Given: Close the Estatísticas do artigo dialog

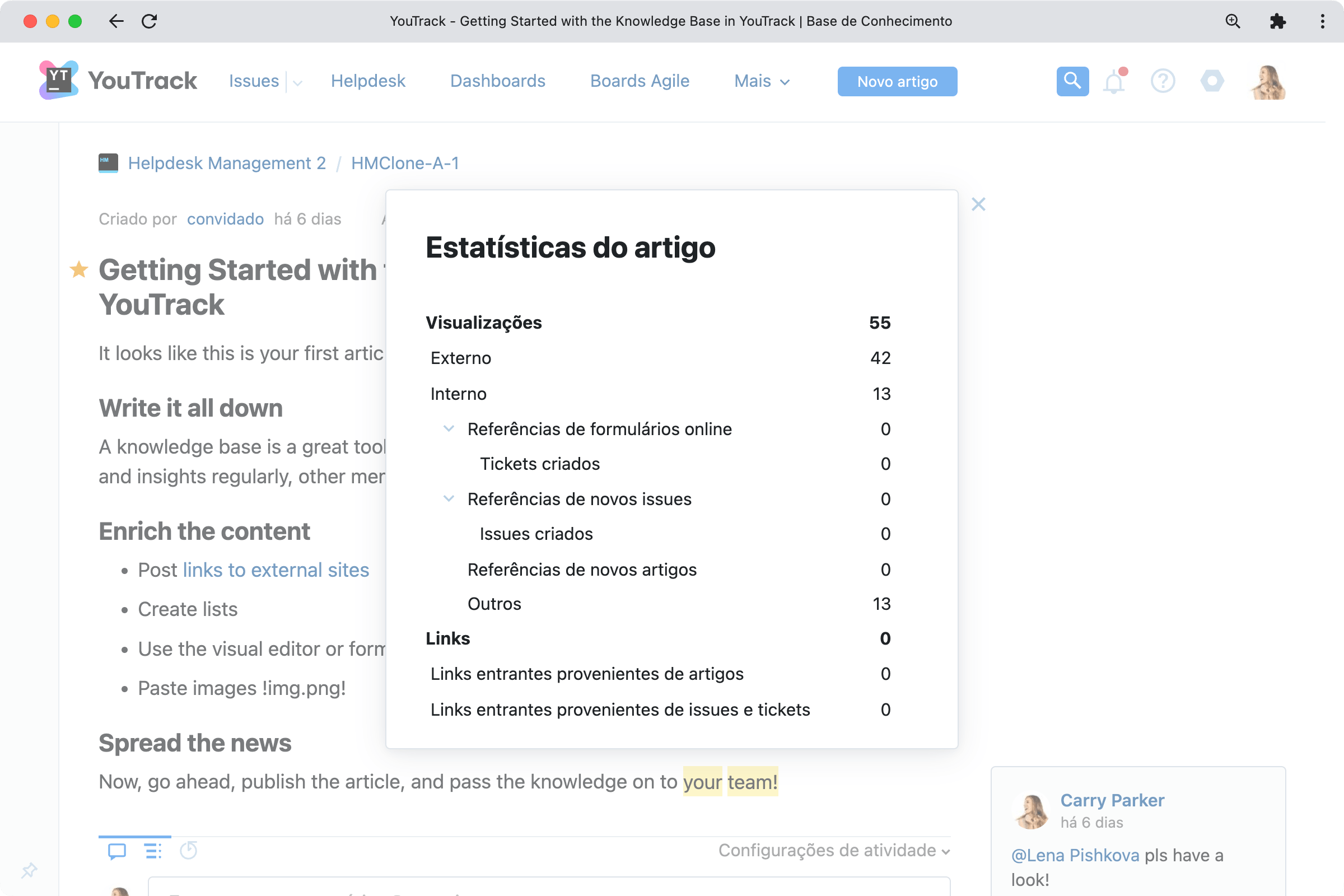Looking at the screenshot, I should tap(978, 204).
